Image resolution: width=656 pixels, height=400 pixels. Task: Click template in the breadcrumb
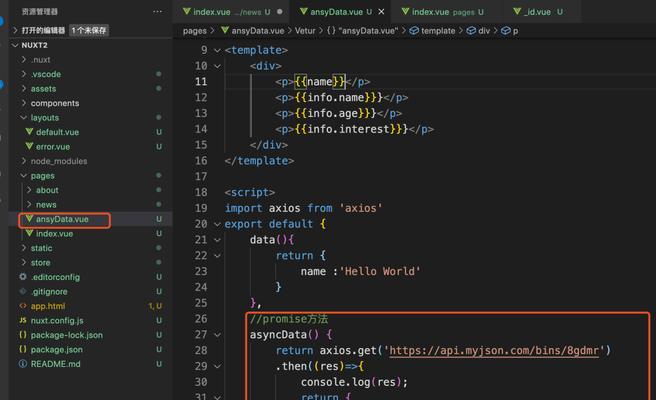click(x=438, y=31)
